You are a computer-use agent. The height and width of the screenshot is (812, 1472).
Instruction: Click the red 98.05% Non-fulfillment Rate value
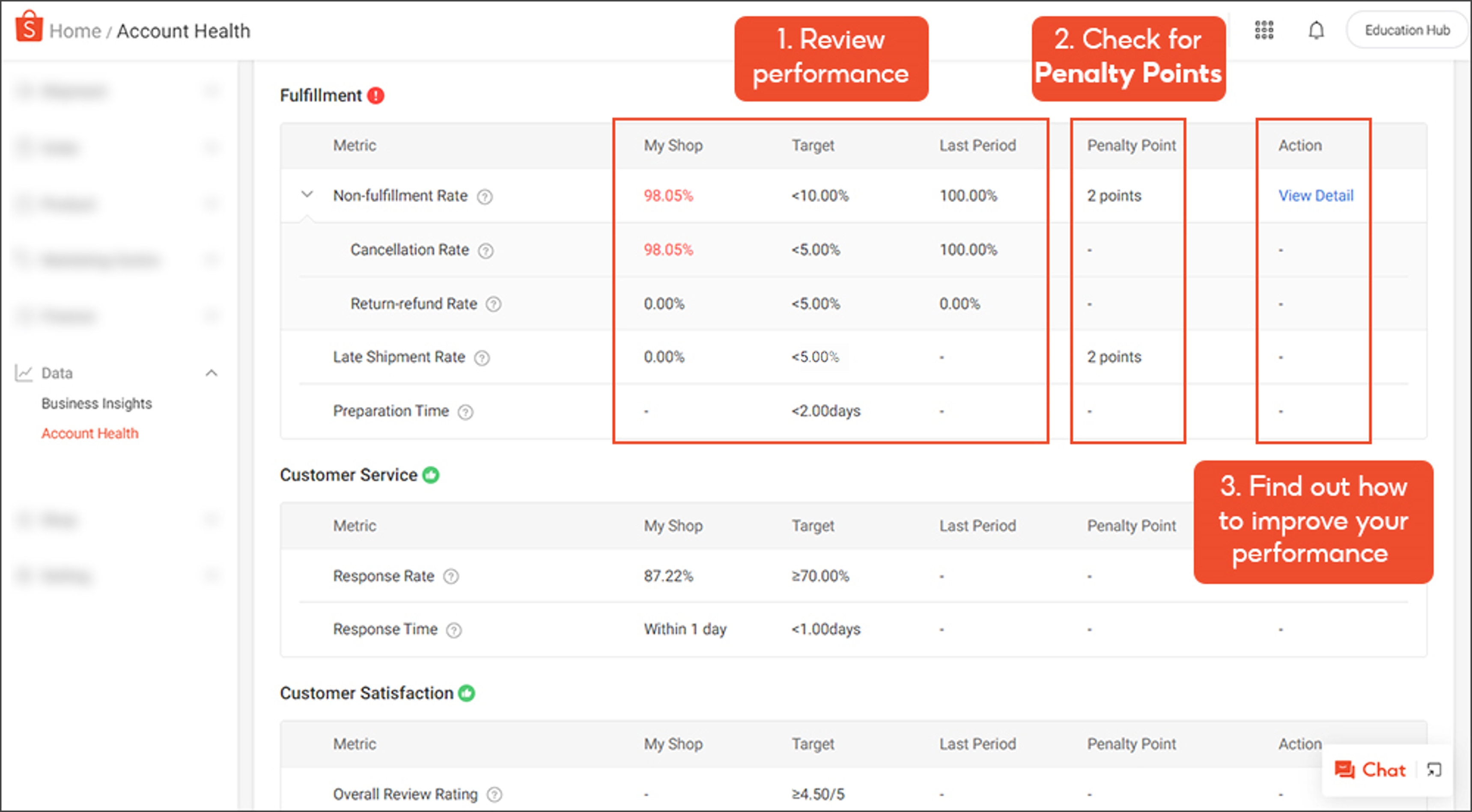668,196
